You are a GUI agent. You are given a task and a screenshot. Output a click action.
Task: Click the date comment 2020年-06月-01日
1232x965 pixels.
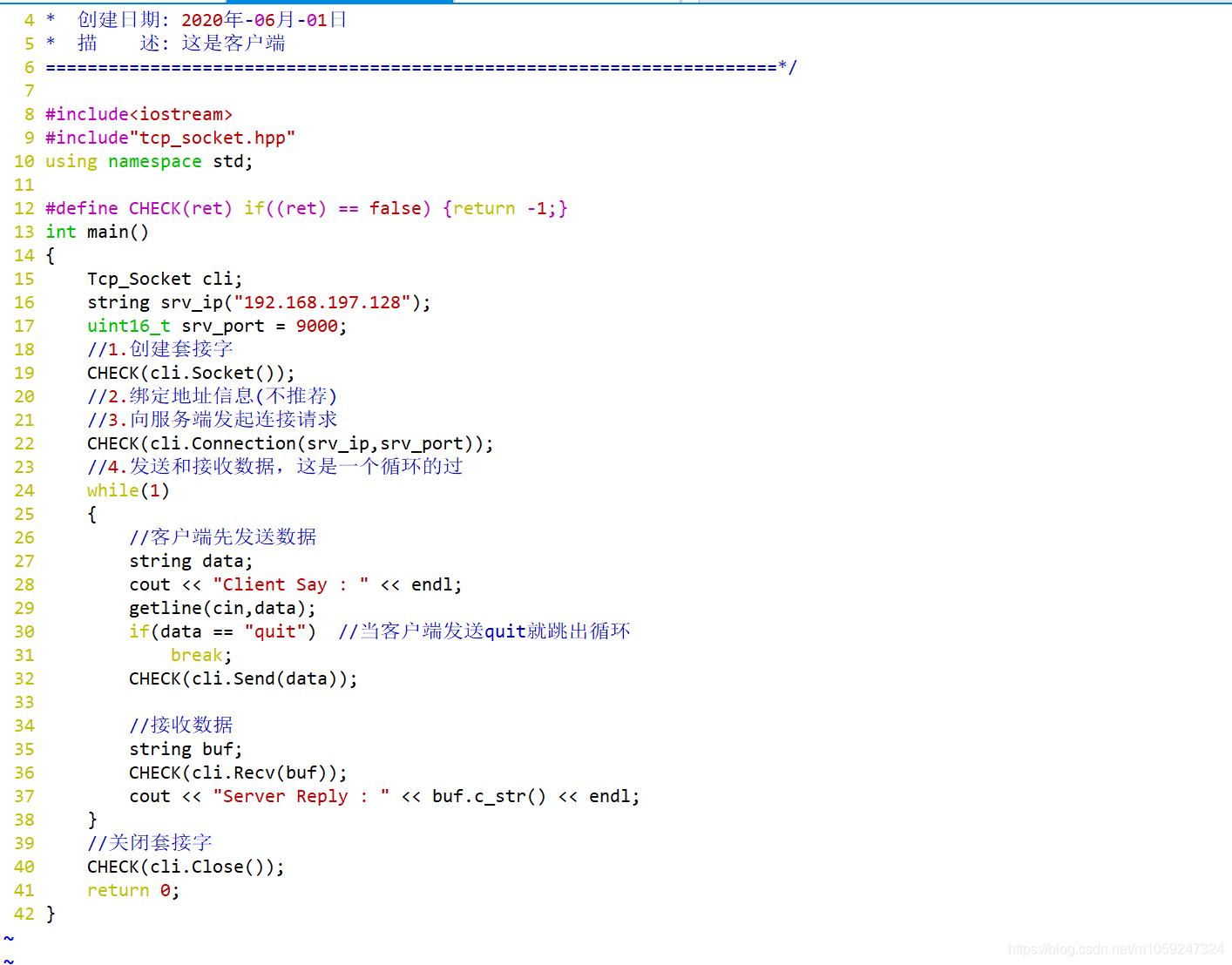point(264,19)
